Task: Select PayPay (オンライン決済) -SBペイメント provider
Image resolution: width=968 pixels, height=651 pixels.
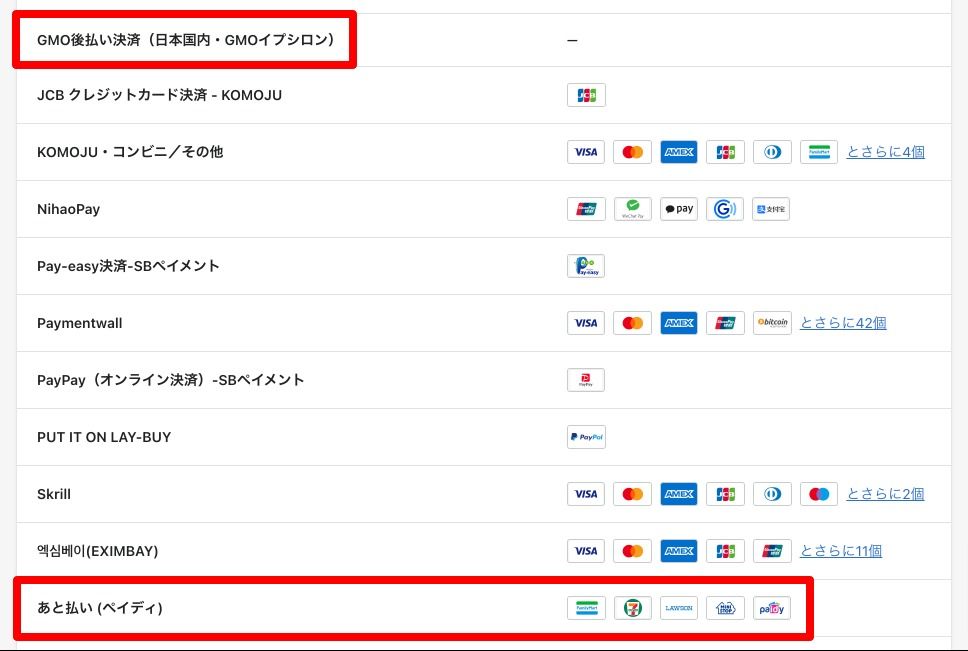Action: [170, 380]
